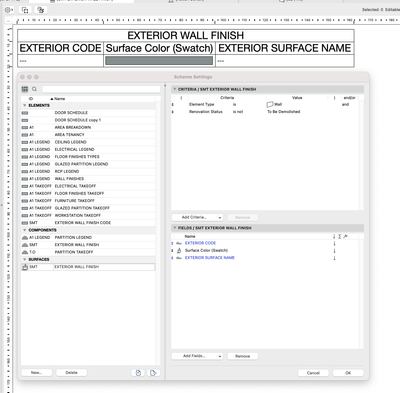Click the surface icon of the SURFACES SMT row

[25, 267]
